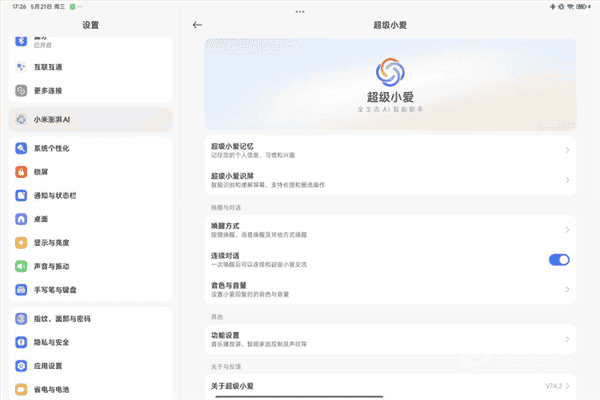Tap the Wi-Fi indicator in status bar
Viewport: 600px width, 400px height.
point(571,7)
